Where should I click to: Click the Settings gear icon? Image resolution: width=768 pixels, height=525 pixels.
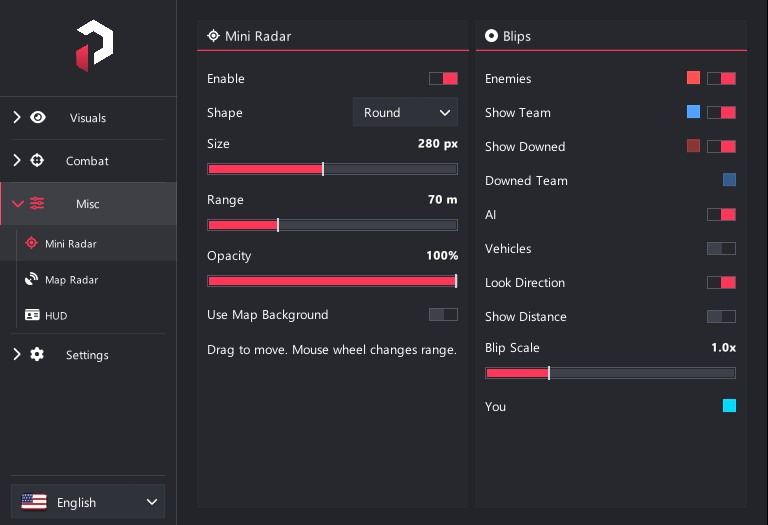(37, 355)
